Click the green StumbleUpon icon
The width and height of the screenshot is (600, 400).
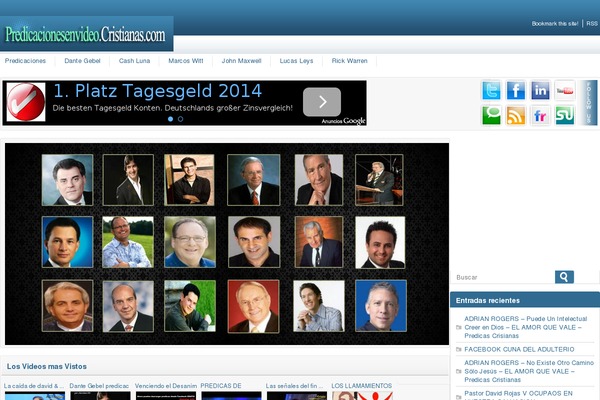click(x=564, y=115)
